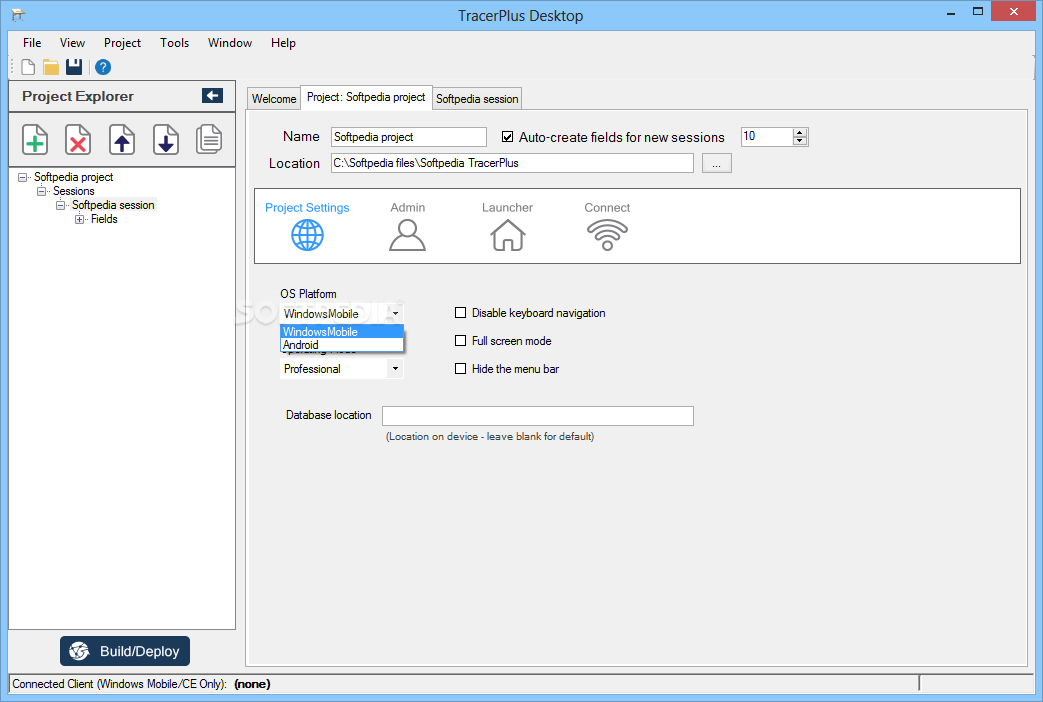Screen dimensions: 1043x702
Task: Expand the Fields tree node
Action: click(x=79, y=219)
